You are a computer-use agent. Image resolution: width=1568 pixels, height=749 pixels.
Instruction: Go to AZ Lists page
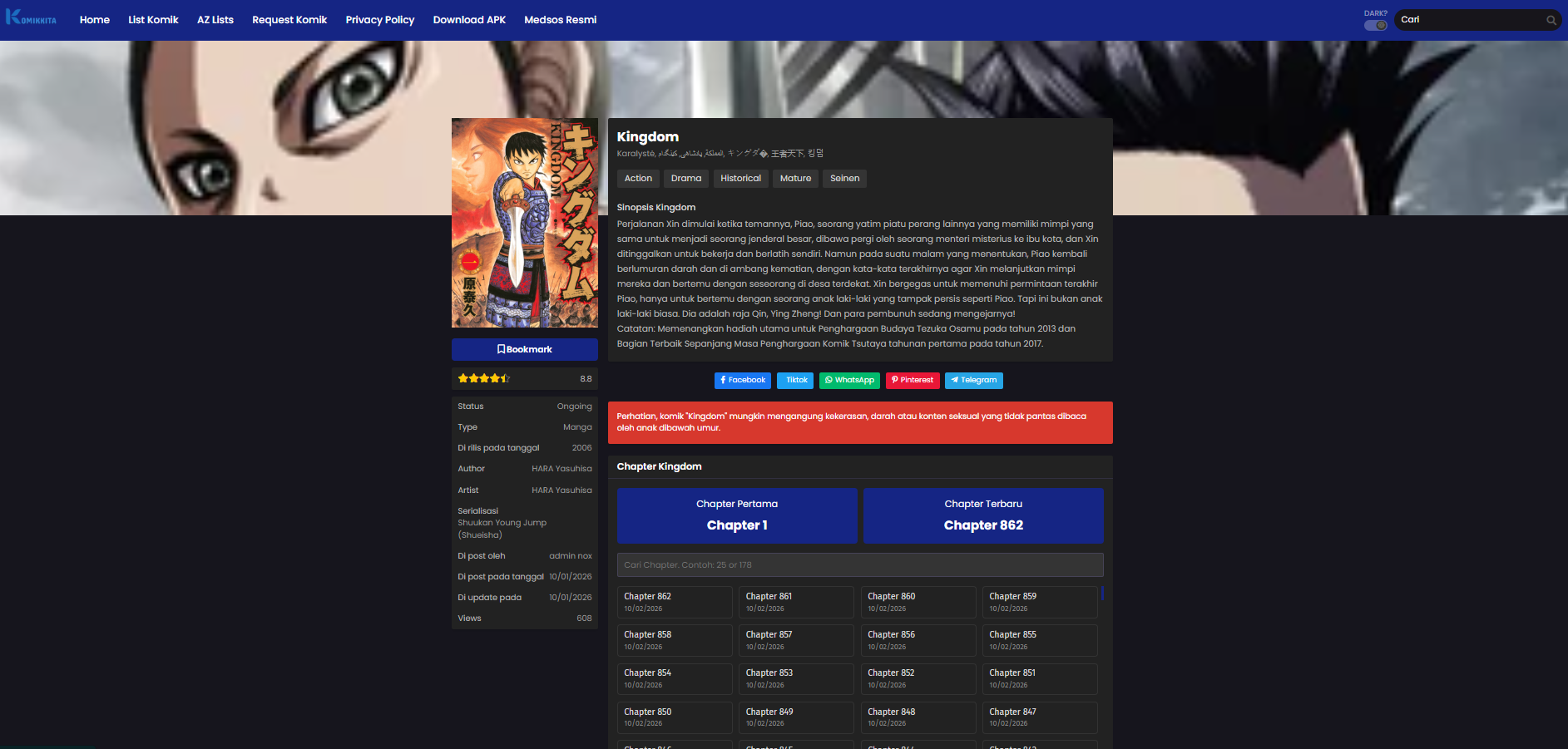click(x=215, y=20)
